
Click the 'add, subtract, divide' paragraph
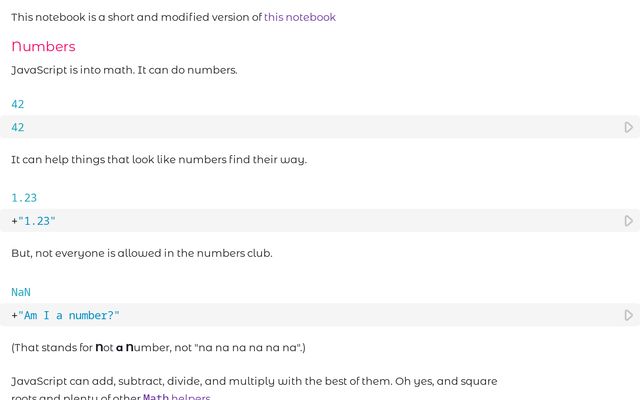click(x=254, y=381)
